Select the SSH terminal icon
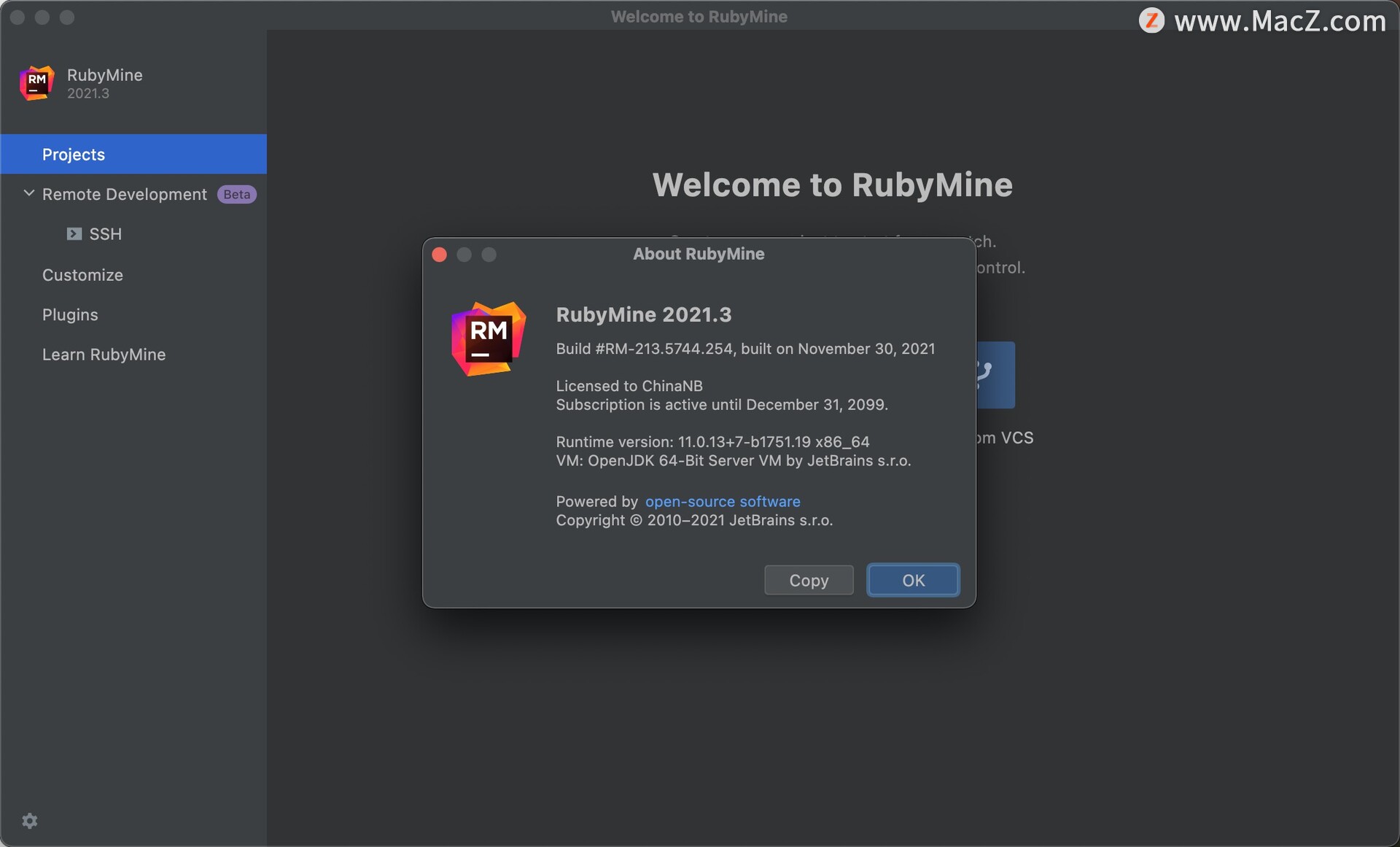The image size is (1400, 847). pos(74,234)
